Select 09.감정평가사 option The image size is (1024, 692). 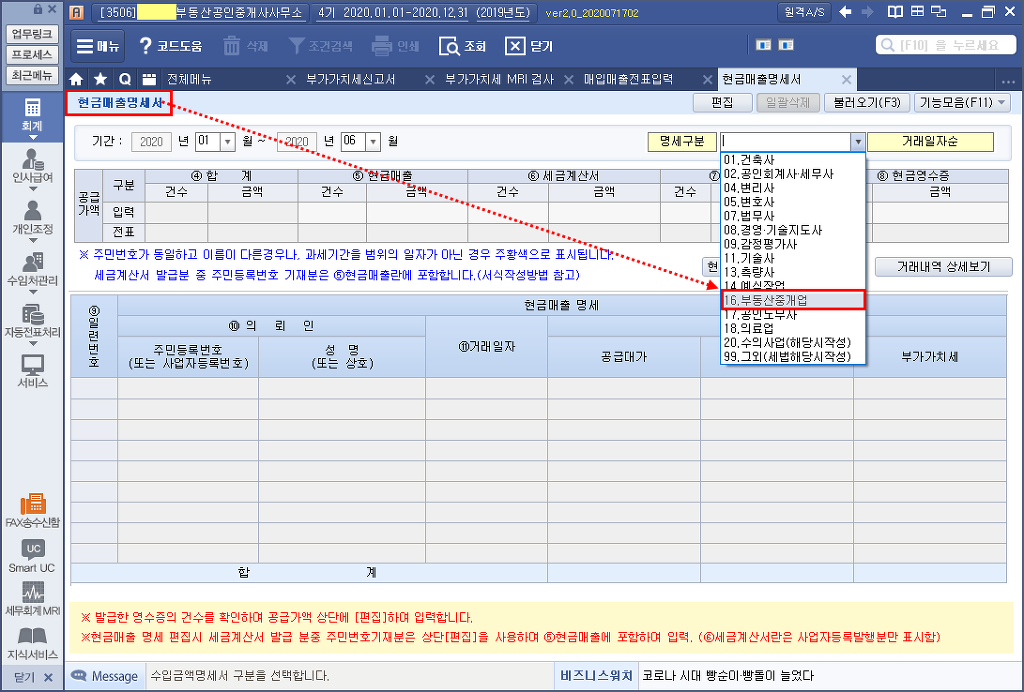(793, 244)
